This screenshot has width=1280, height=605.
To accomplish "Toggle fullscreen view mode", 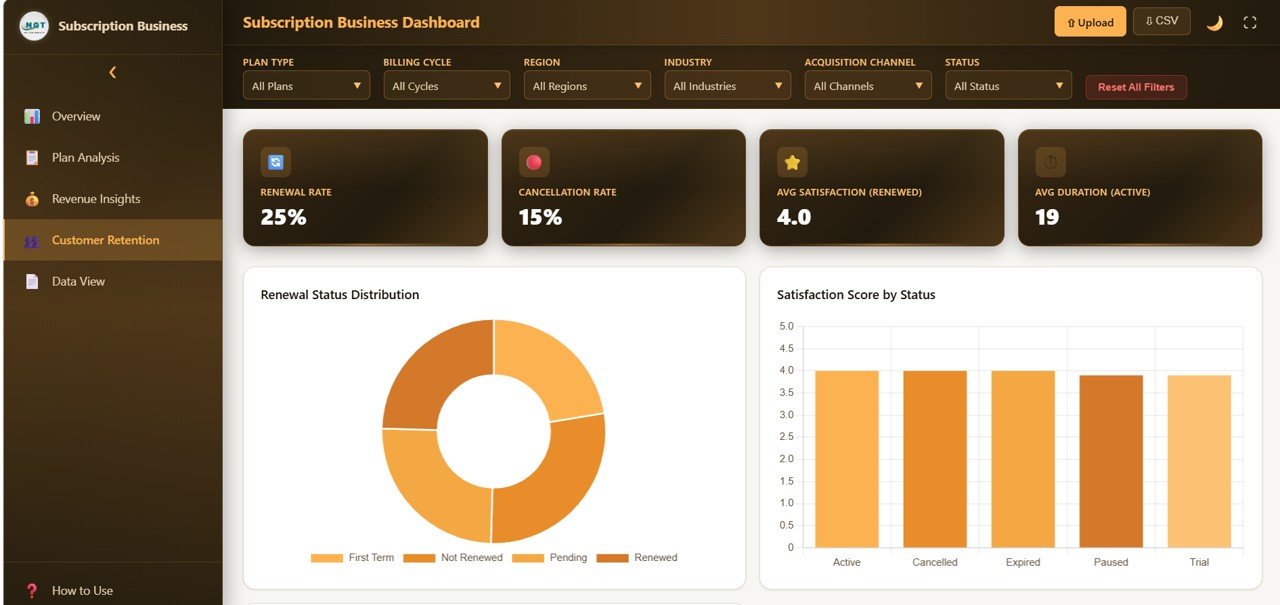I will point(1250,21).
